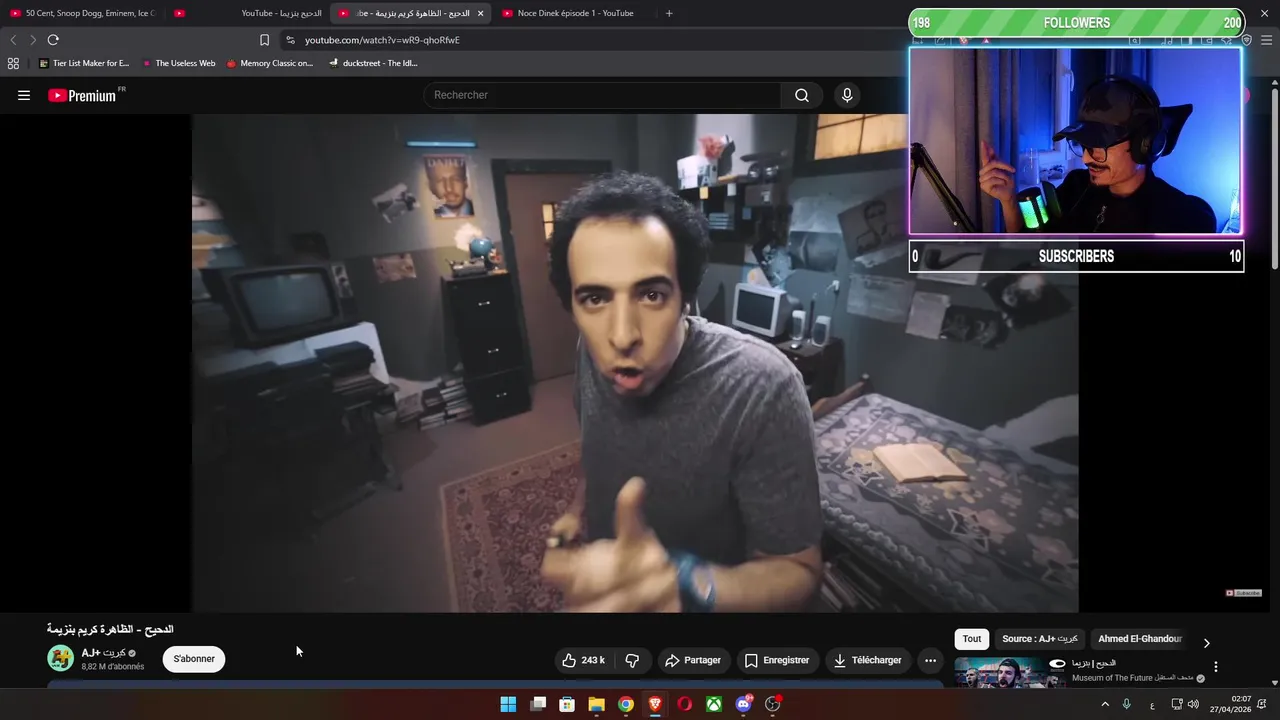Open the Museum of The Future suggested thumbnail

tap(1010, 673)
